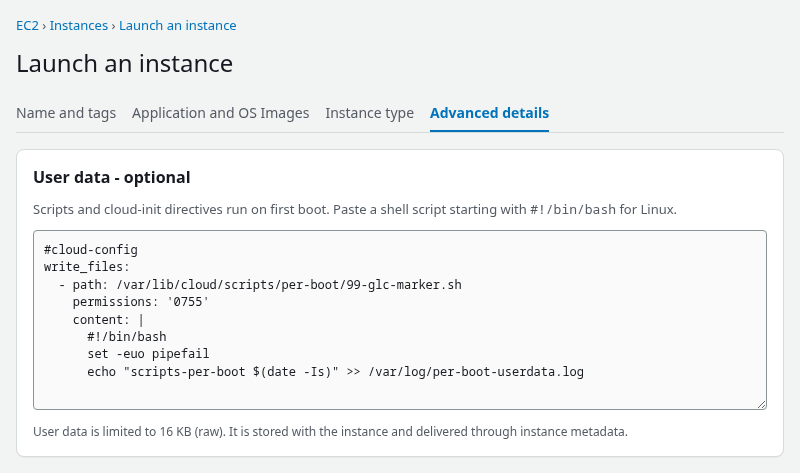800x473 pixels.
Task: Click the permissions: '0755' line
Action: coord(141,302)
